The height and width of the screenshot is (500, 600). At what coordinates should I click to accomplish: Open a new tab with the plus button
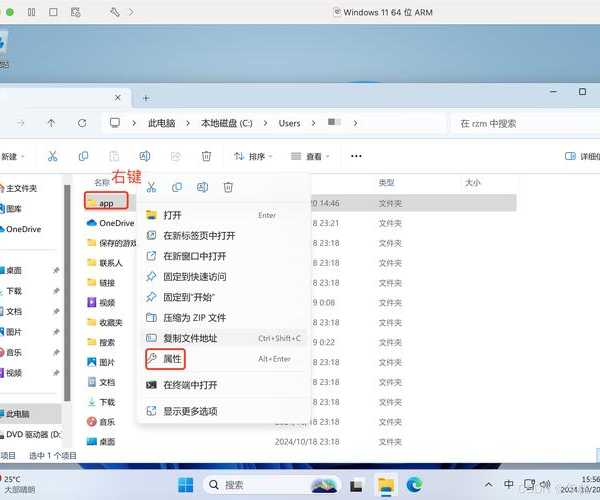(146, 98)
